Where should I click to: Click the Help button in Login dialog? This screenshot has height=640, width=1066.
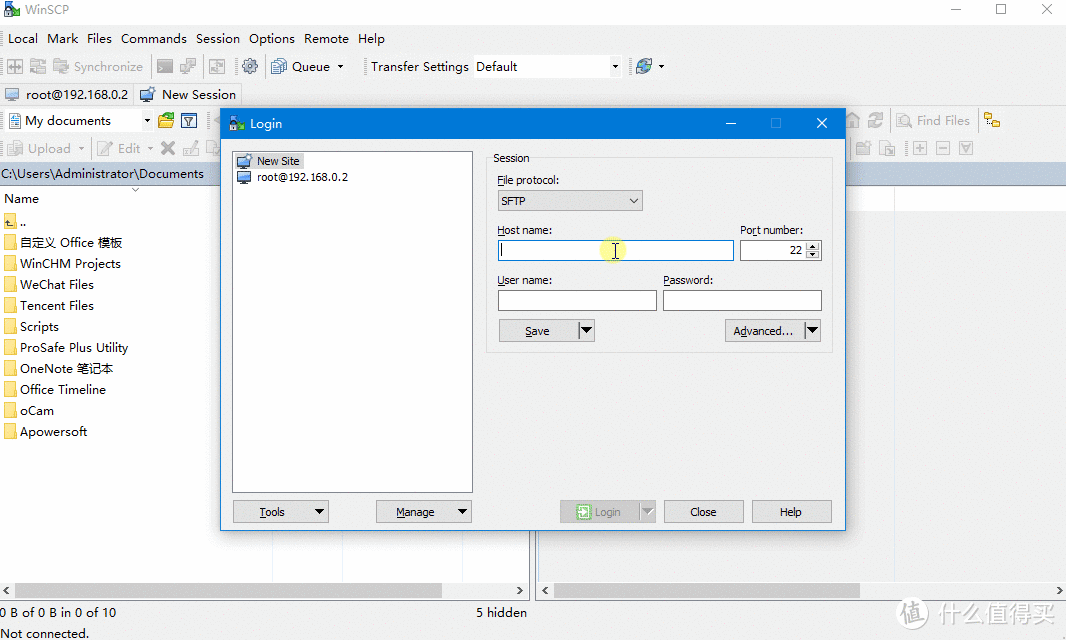click(791, 511)
